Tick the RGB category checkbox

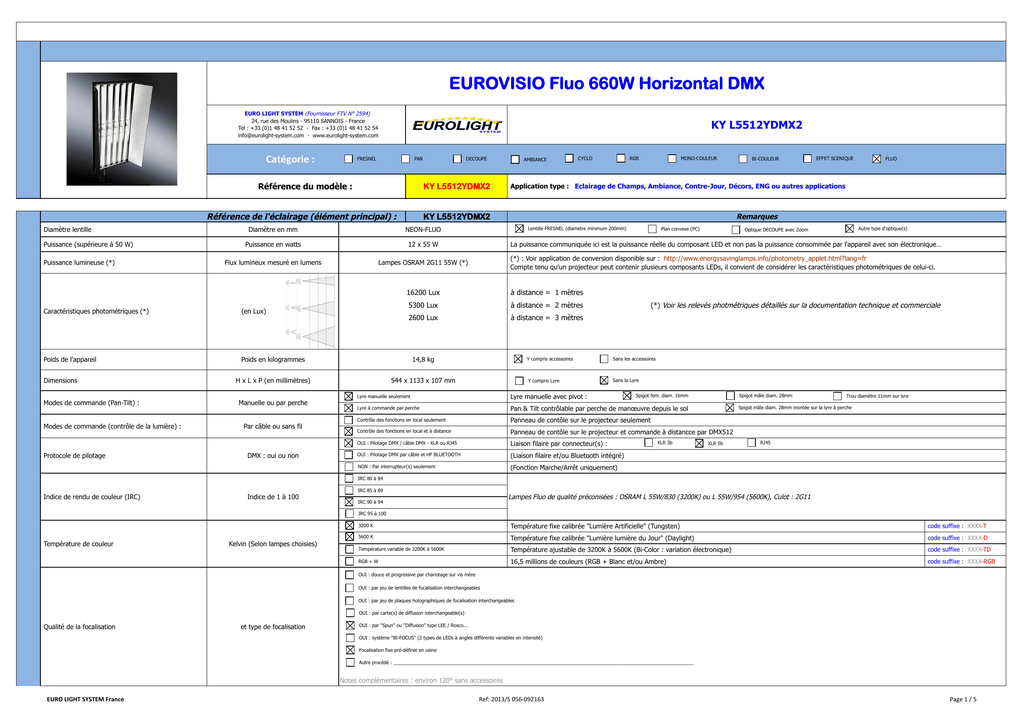coord(621,158)
